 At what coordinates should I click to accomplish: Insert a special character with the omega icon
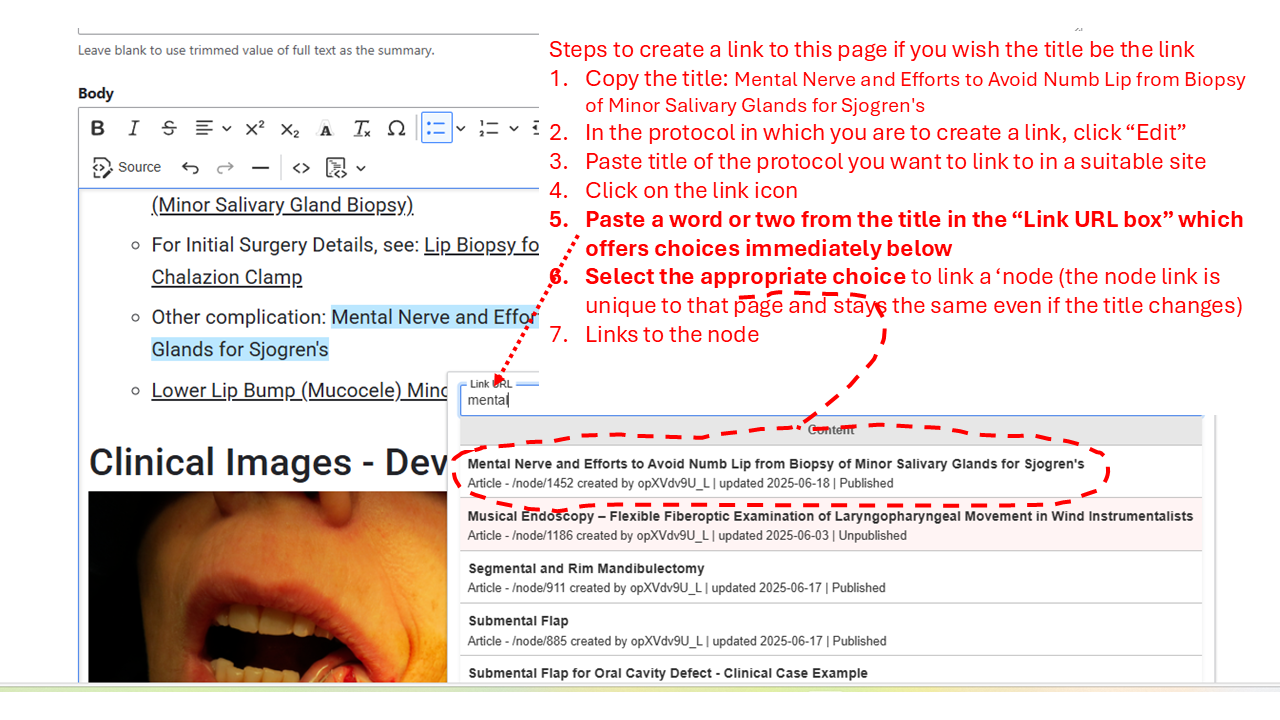coord(396,128)
